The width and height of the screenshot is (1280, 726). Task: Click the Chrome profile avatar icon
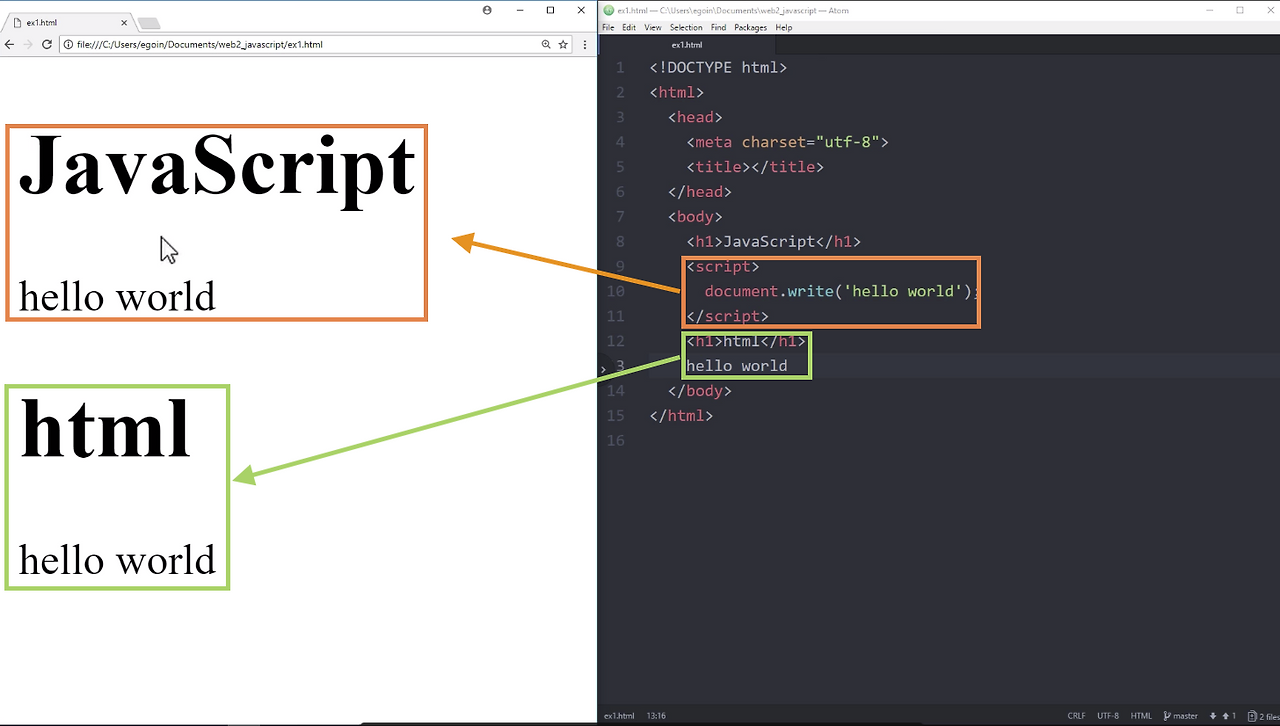tap(487, 10)
